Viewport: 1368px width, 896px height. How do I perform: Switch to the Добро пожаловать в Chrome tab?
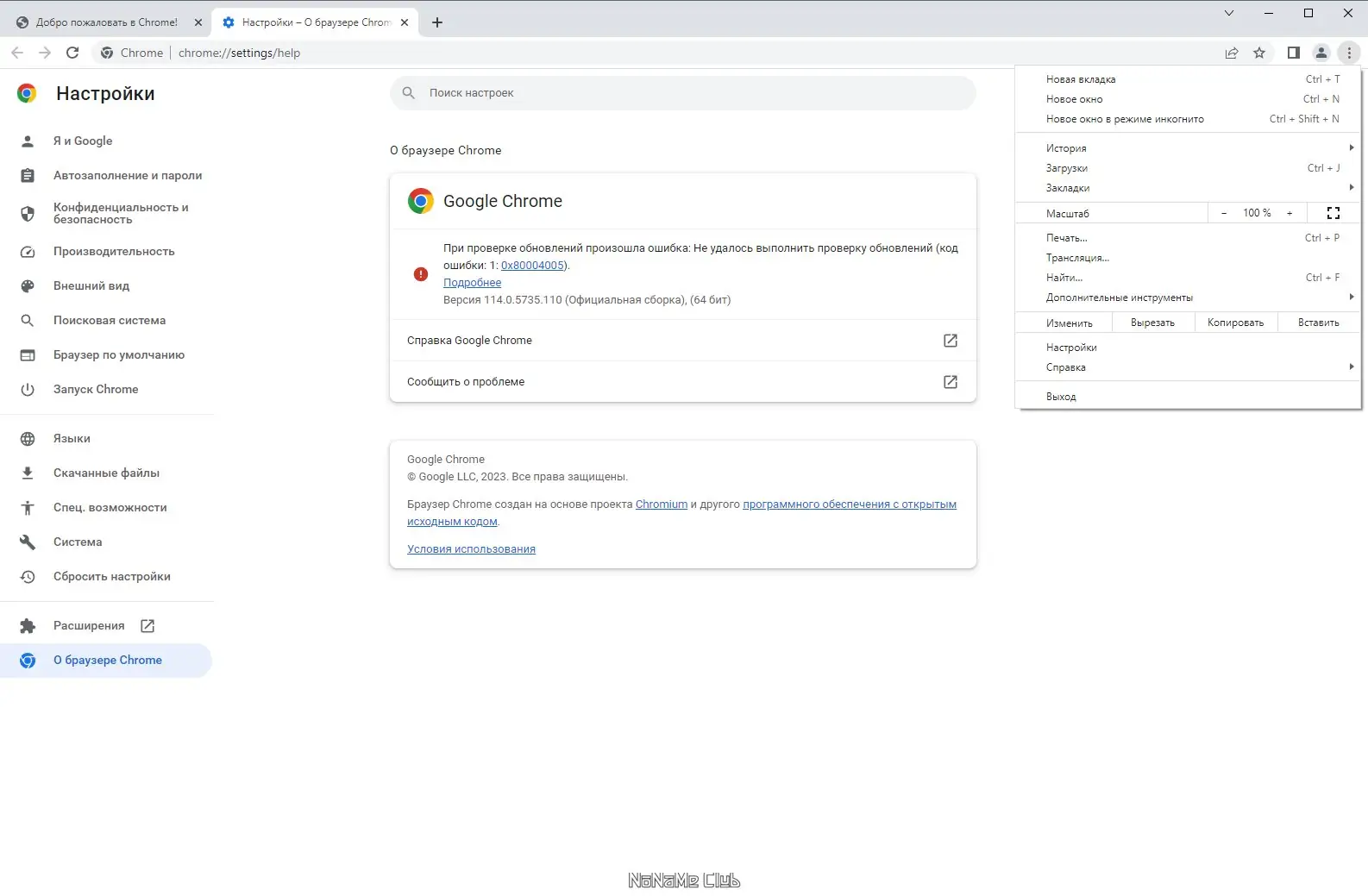pos(106,22)
